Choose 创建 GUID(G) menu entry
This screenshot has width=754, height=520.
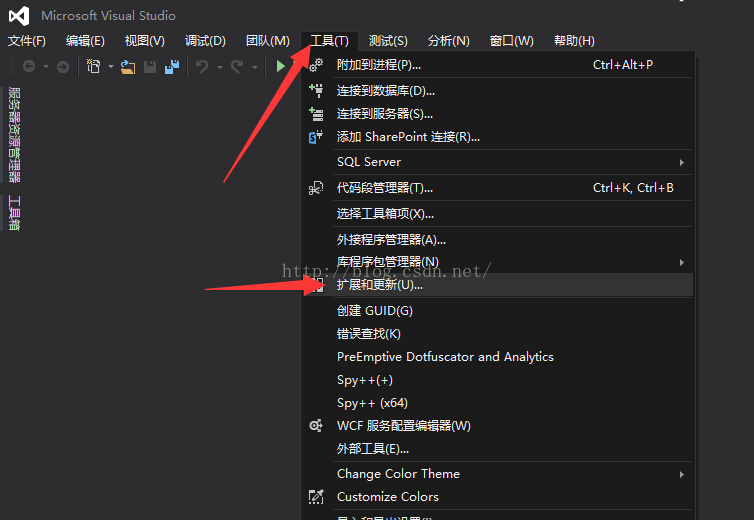(x=498, y=311)
